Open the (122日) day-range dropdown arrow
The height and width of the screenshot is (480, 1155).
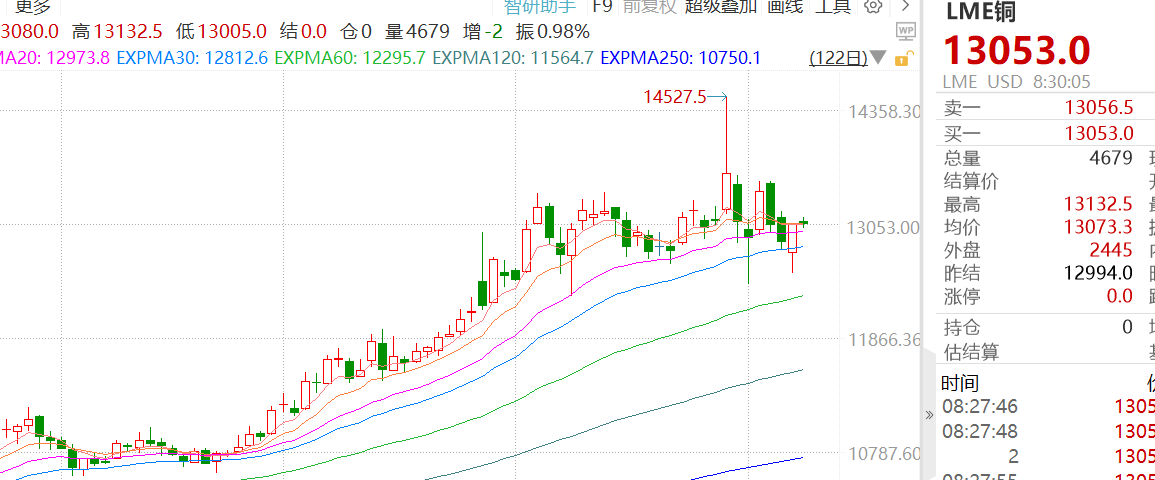(878, 57)
